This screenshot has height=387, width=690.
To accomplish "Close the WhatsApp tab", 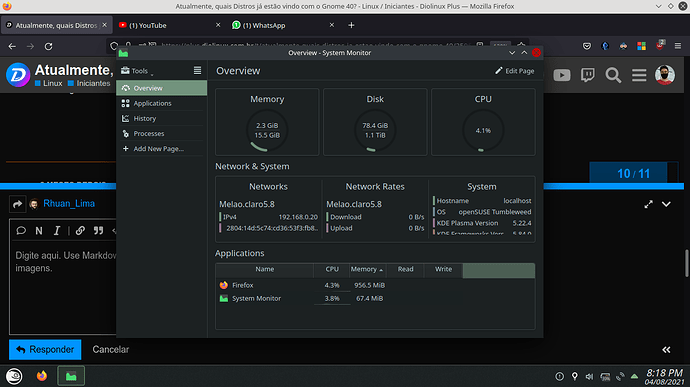I will [332, 25].
